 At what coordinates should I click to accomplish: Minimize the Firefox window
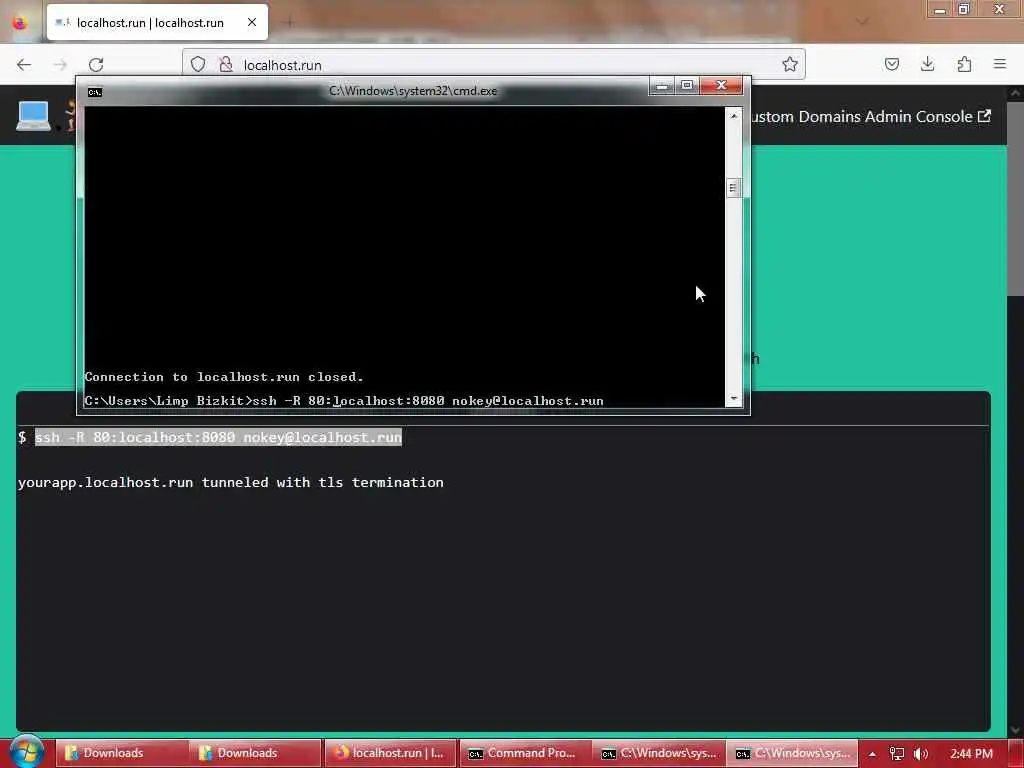tap(940, 9)
